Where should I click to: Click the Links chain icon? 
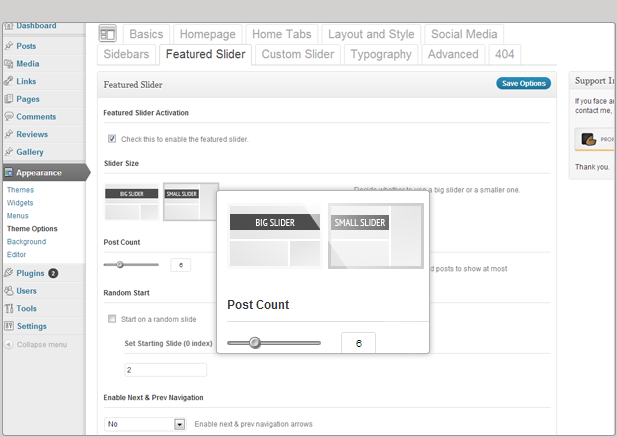9,81
